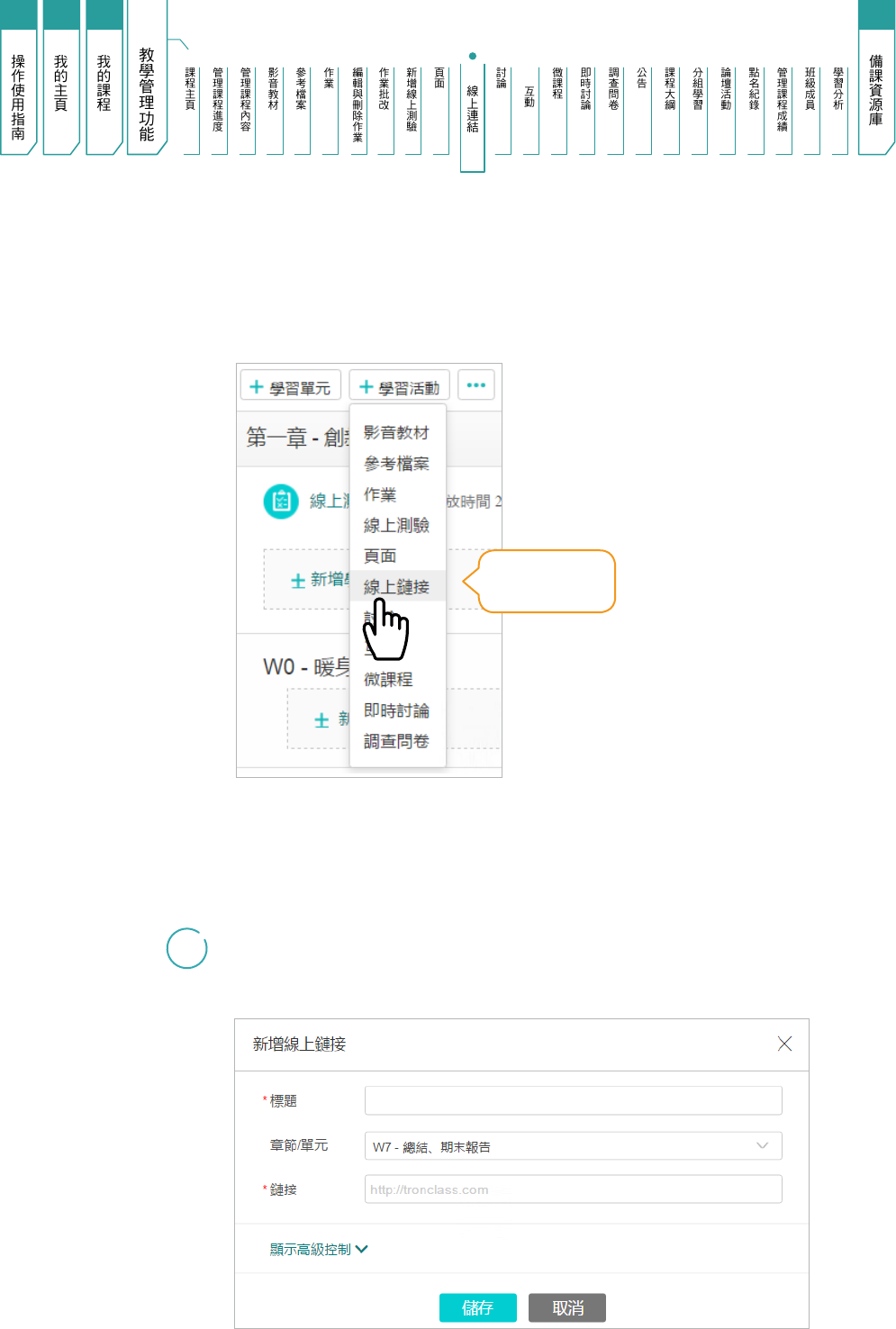This screenshot has height=1329, width=896.
Task: Expand 顯示高級控制 advanced options
Action: tap(319, 1250)
